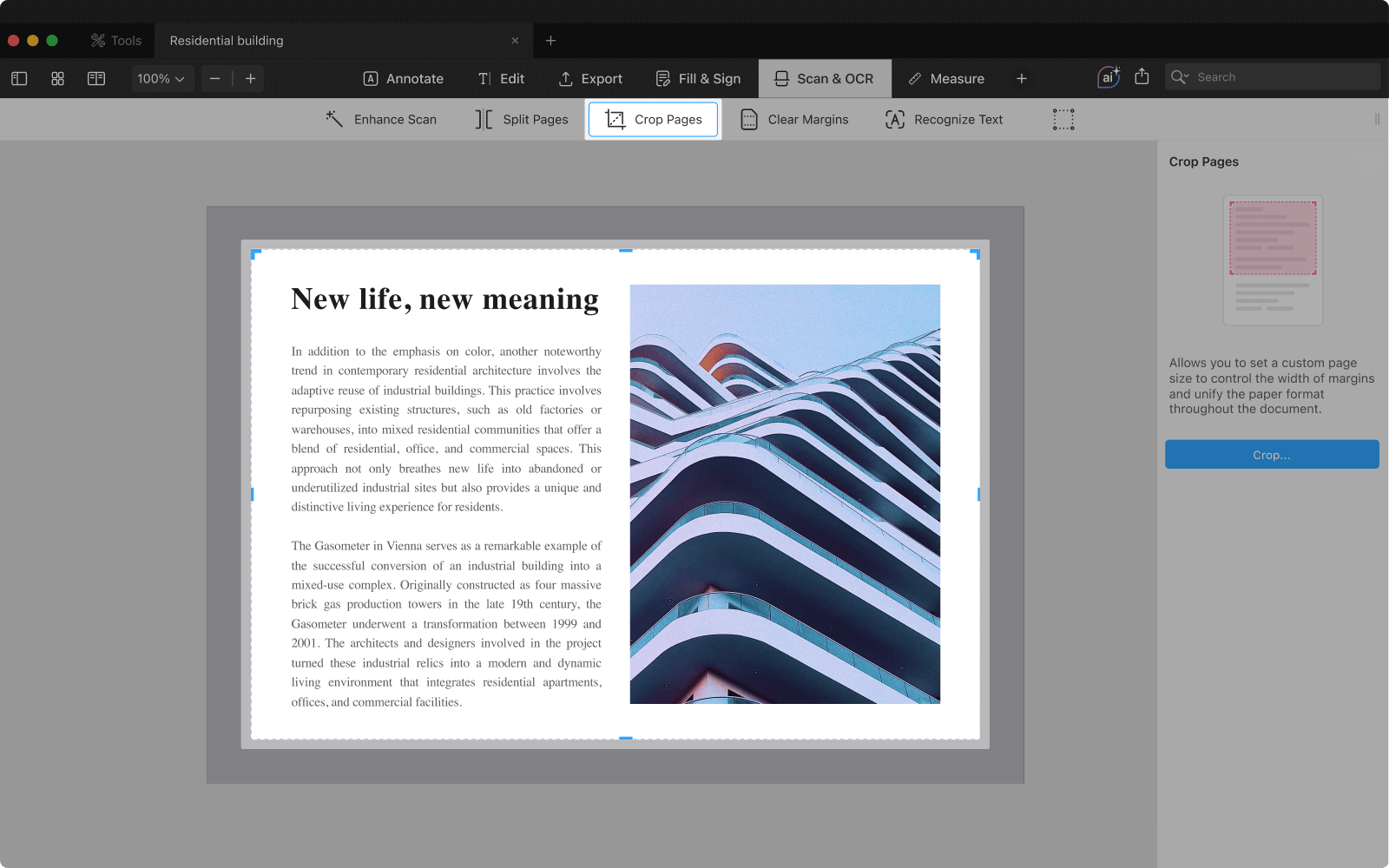Click the crop preview thumbnail in sidebar
Viewport: 1389px width, 868px height.
[x=1273, y=260]
